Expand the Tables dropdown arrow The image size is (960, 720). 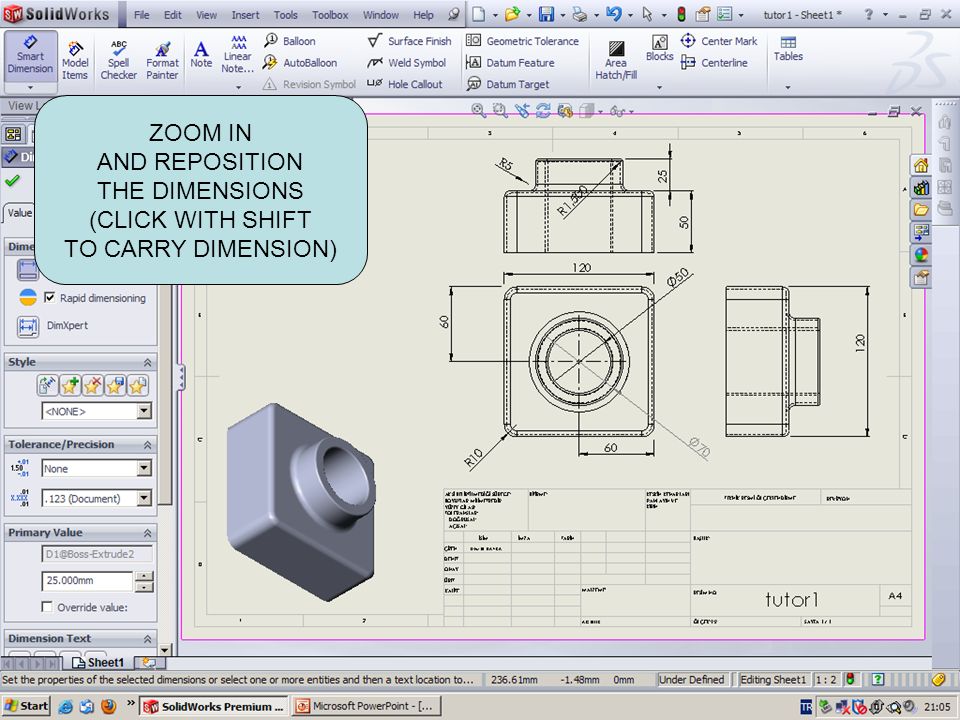coord(787,87)
